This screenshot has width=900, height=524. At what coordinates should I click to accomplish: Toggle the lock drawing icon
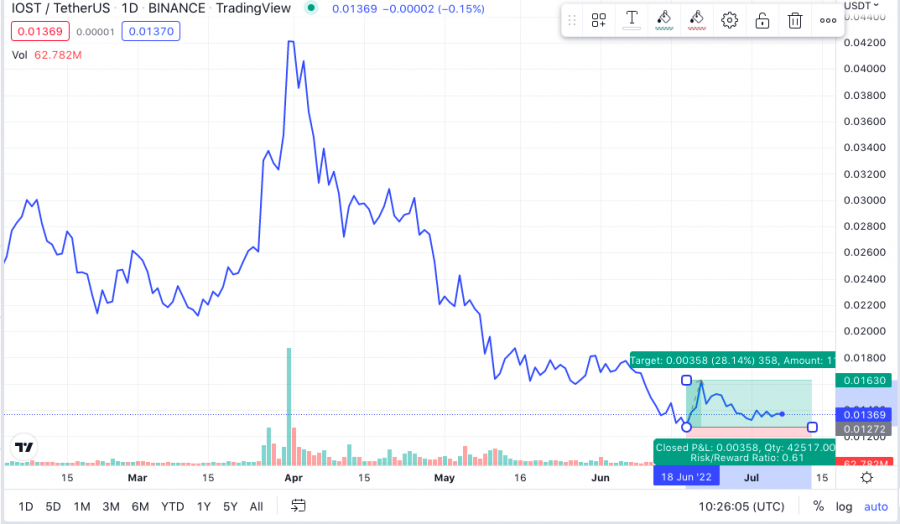coord(762,21)
